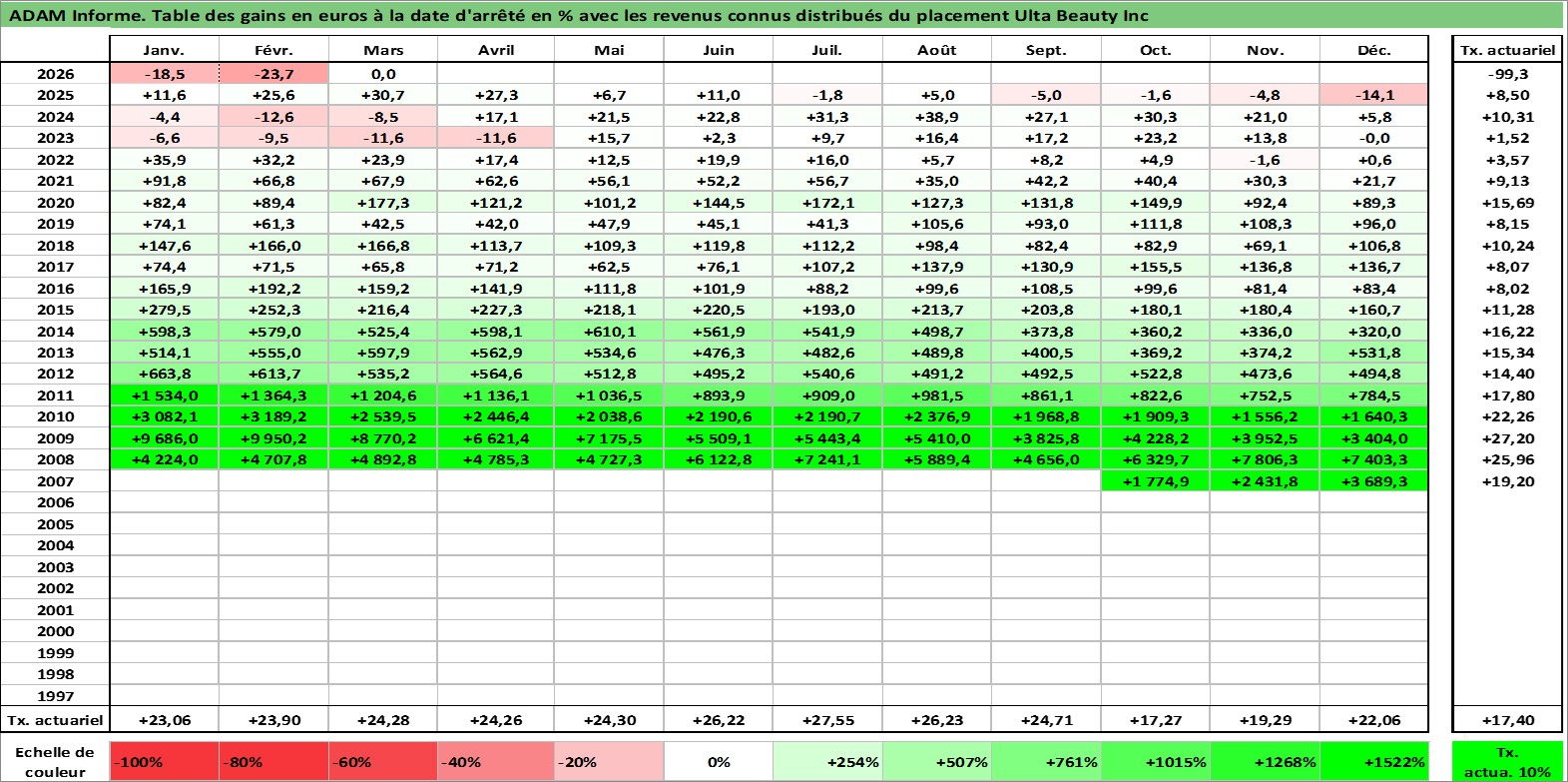Select the -60% color scale swatch
Image resolution: width=1568 pixels, height=782 pixels.
click(x=383, y=762)
